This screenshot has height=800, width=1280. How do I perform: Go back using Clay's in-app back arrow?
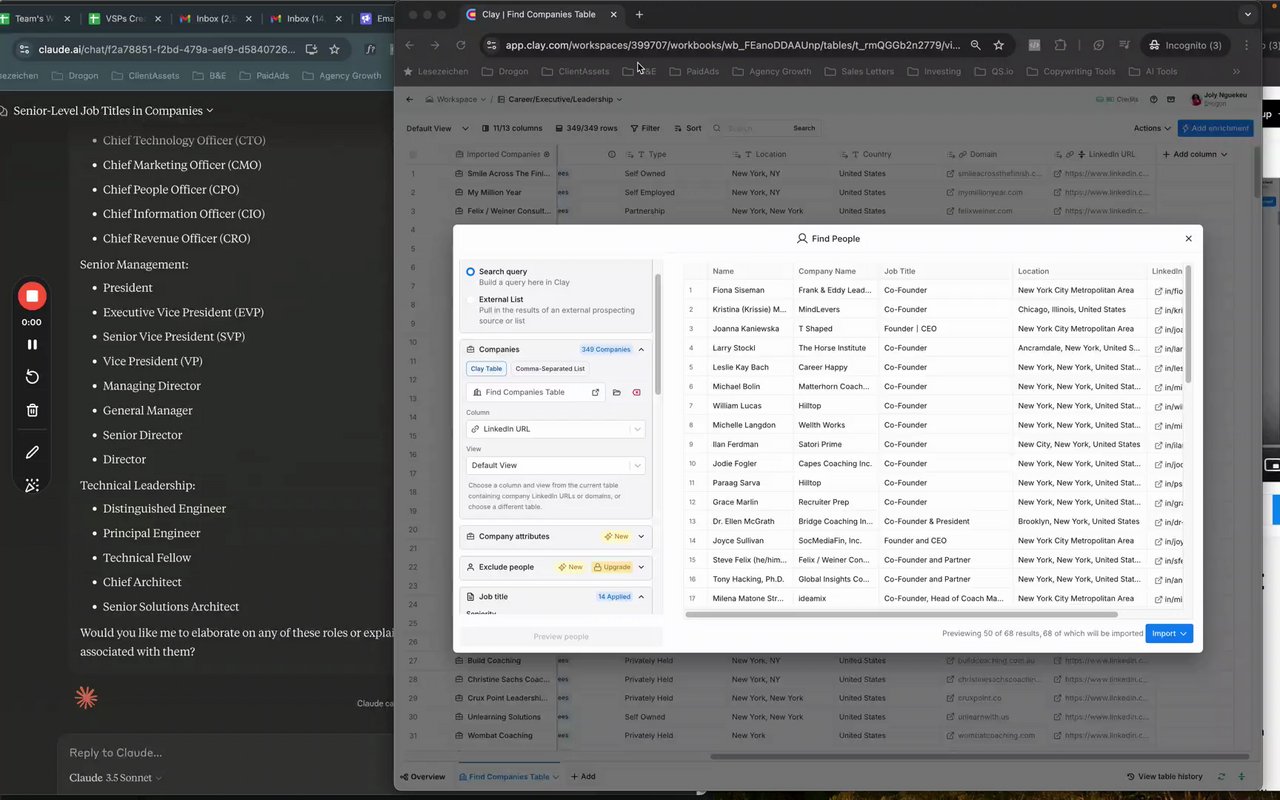point(409,100)
